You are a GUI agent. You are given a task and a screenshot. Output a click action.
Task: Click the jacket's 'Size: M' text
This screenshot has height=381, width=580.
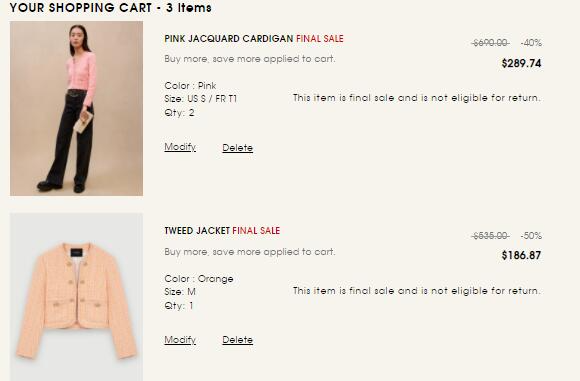pos(180,292)
